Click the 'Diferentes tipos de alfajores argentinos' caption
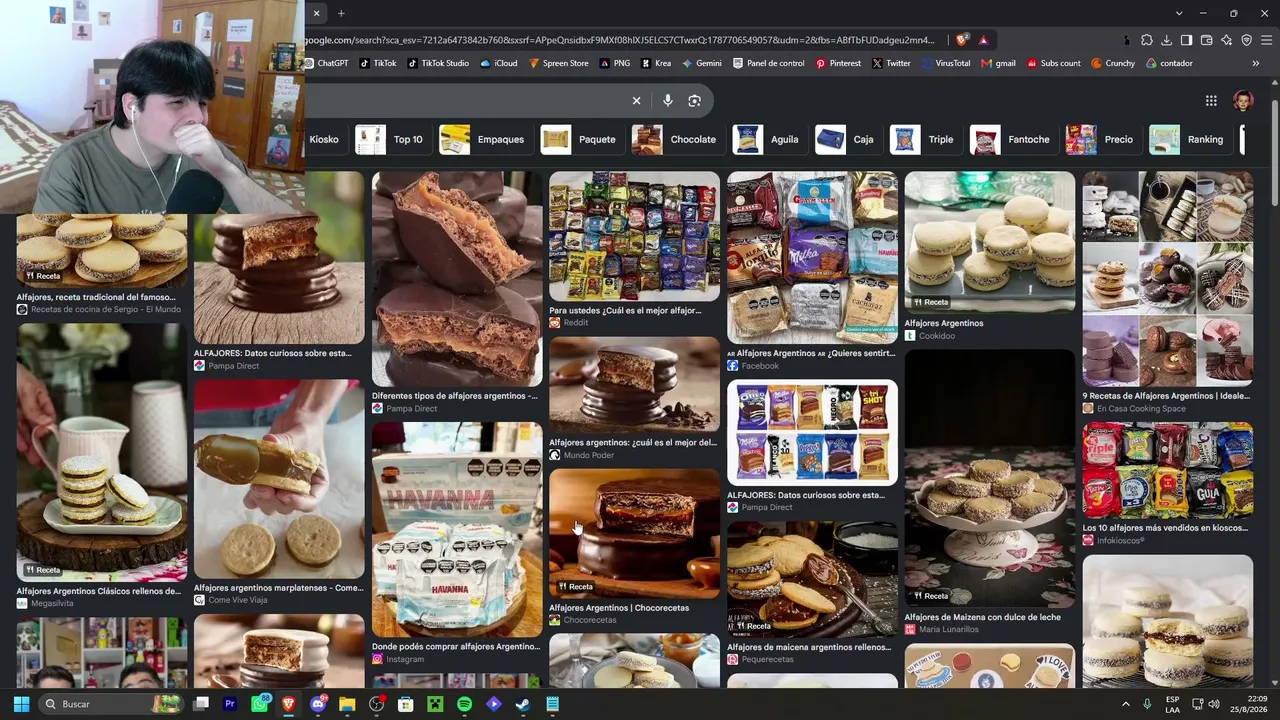Screen dimensions: 1280x720 (455, 396)
